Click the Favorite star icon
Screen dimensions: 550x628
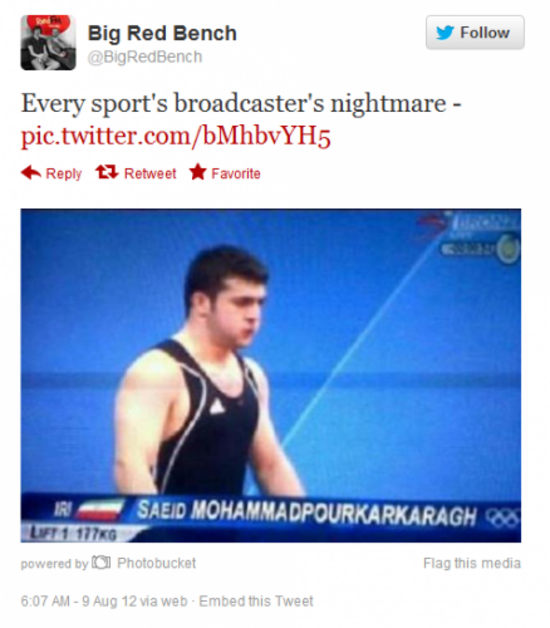click(198, 172)
